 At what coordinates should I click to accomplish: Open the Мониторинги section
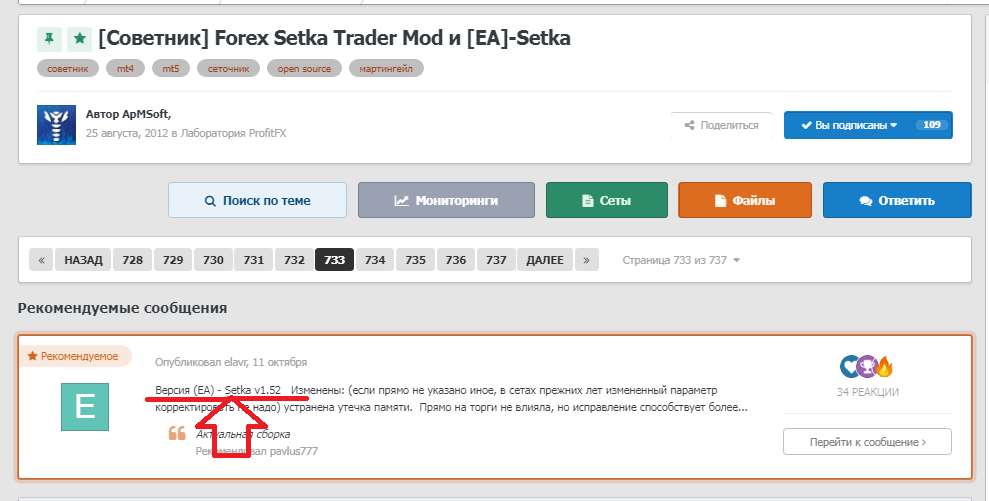447,201
